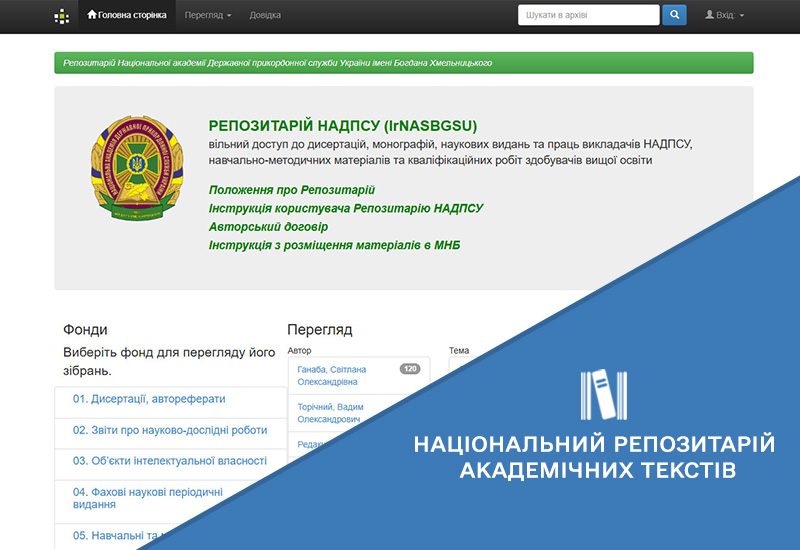800x550 pixels.
Task: Click the house icon on Головна сторінка
Action: pyautogui.click(x=92, y=14)
